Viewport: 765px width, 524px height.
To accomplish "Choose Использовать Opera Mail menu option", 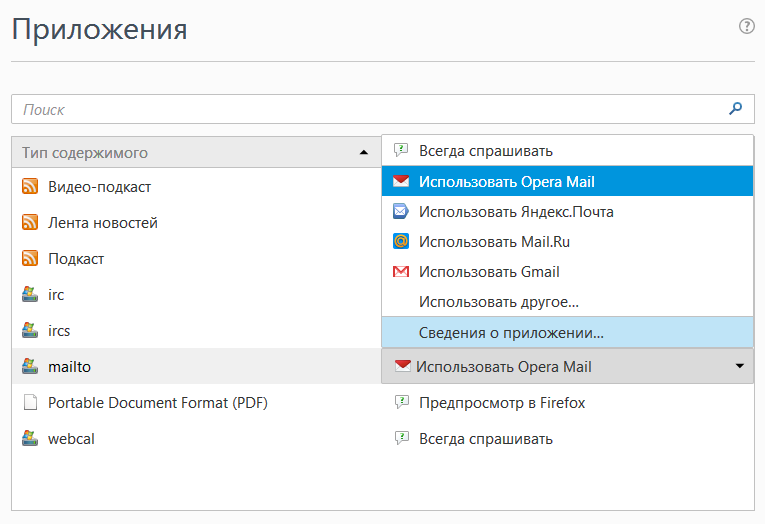I will (x=567, y=181).
